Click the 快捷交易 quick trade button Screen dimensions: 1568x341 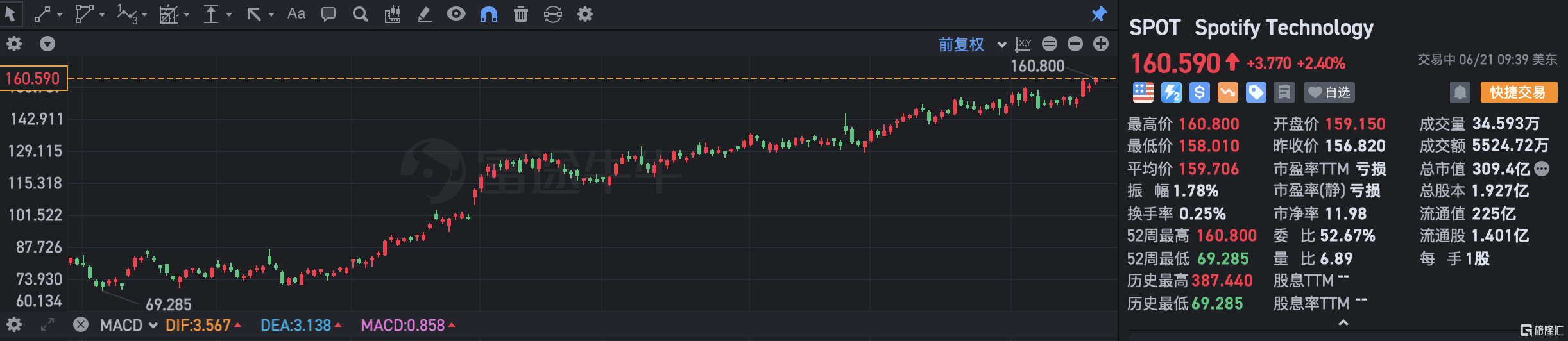coord(1519,92)
